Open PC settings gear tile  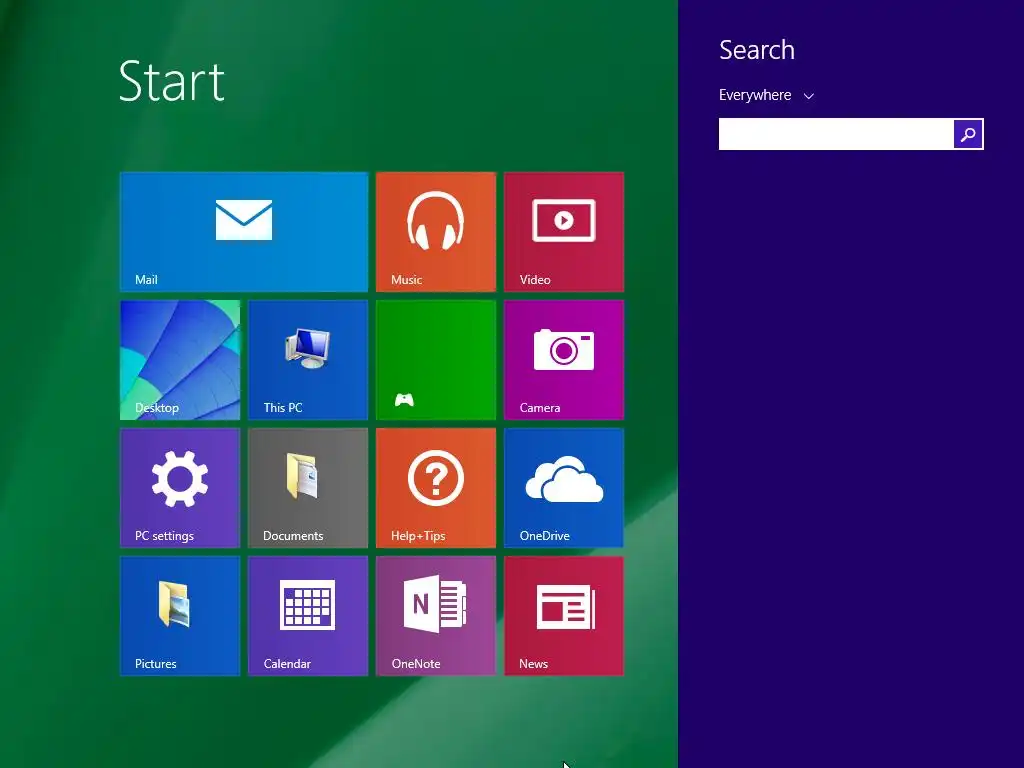coord(180,488)
